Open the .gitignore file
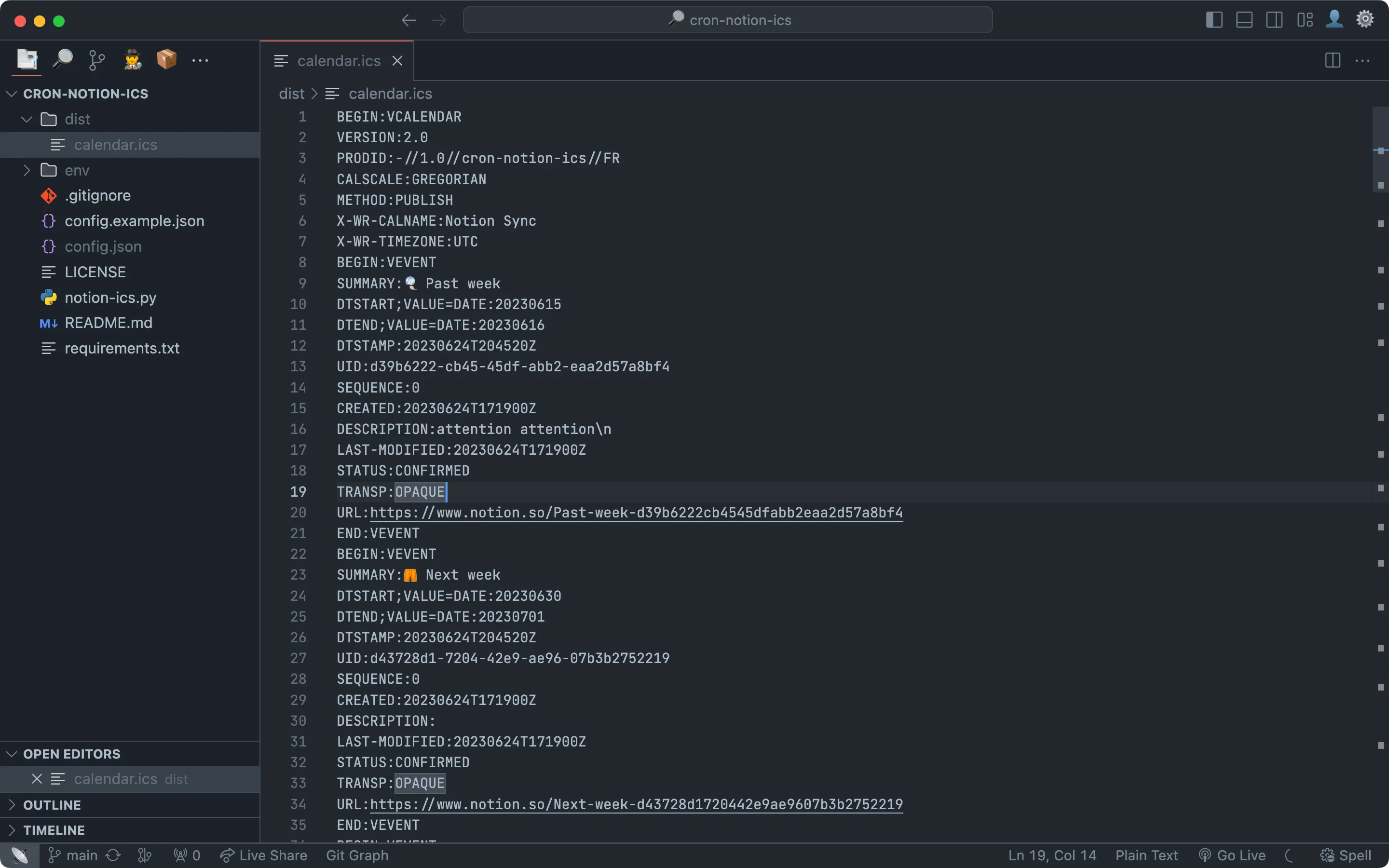Viewport: 1389px width, 868px height. coord(130,196)
